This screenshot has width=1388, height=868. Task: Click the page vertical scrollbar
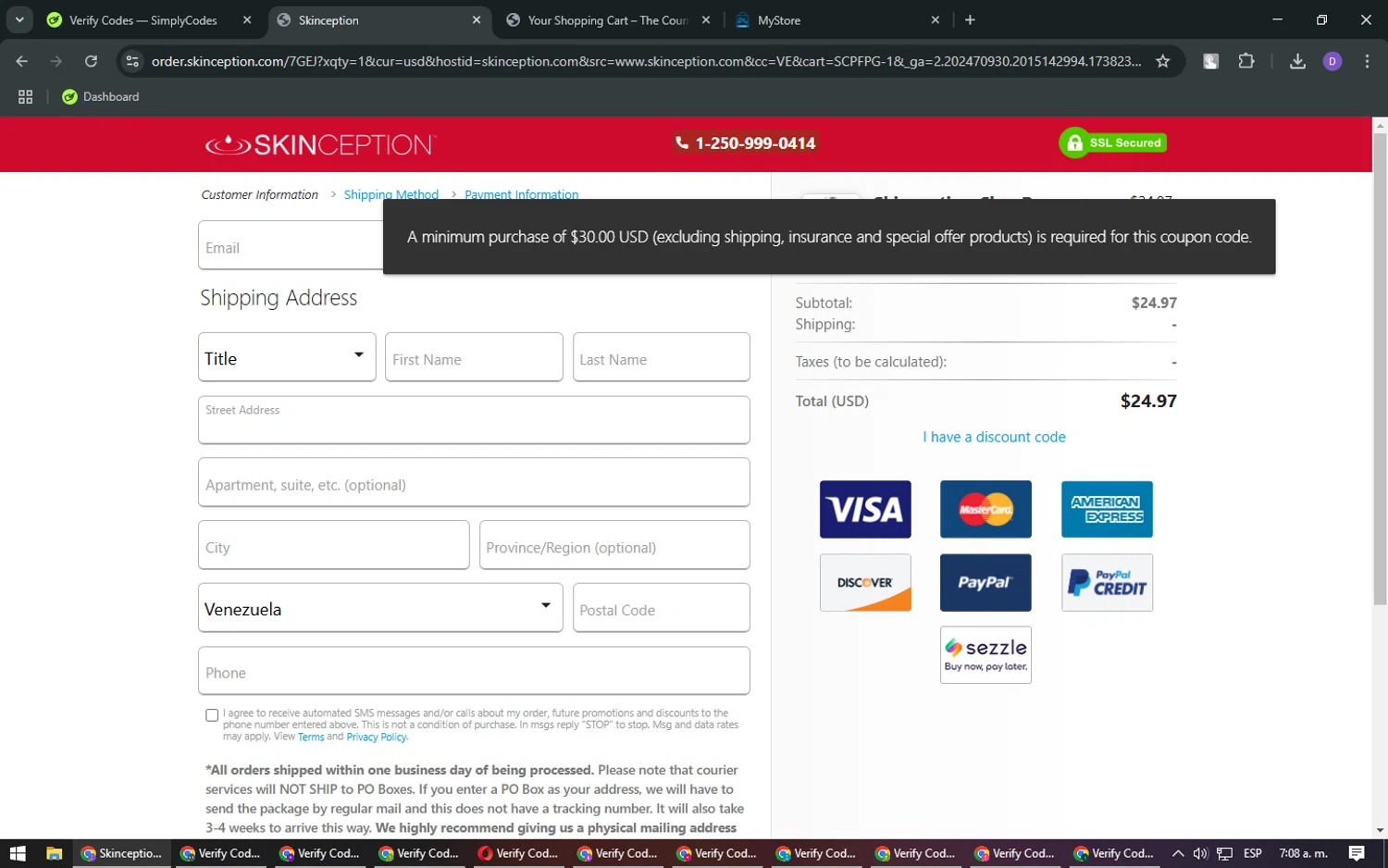pyautogui.click(x=1380, y=370)
